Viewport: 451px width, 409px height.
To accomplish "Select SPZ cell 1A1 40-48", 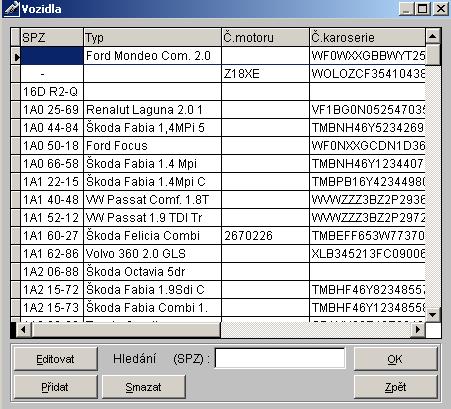I will (x=52, y=200).
